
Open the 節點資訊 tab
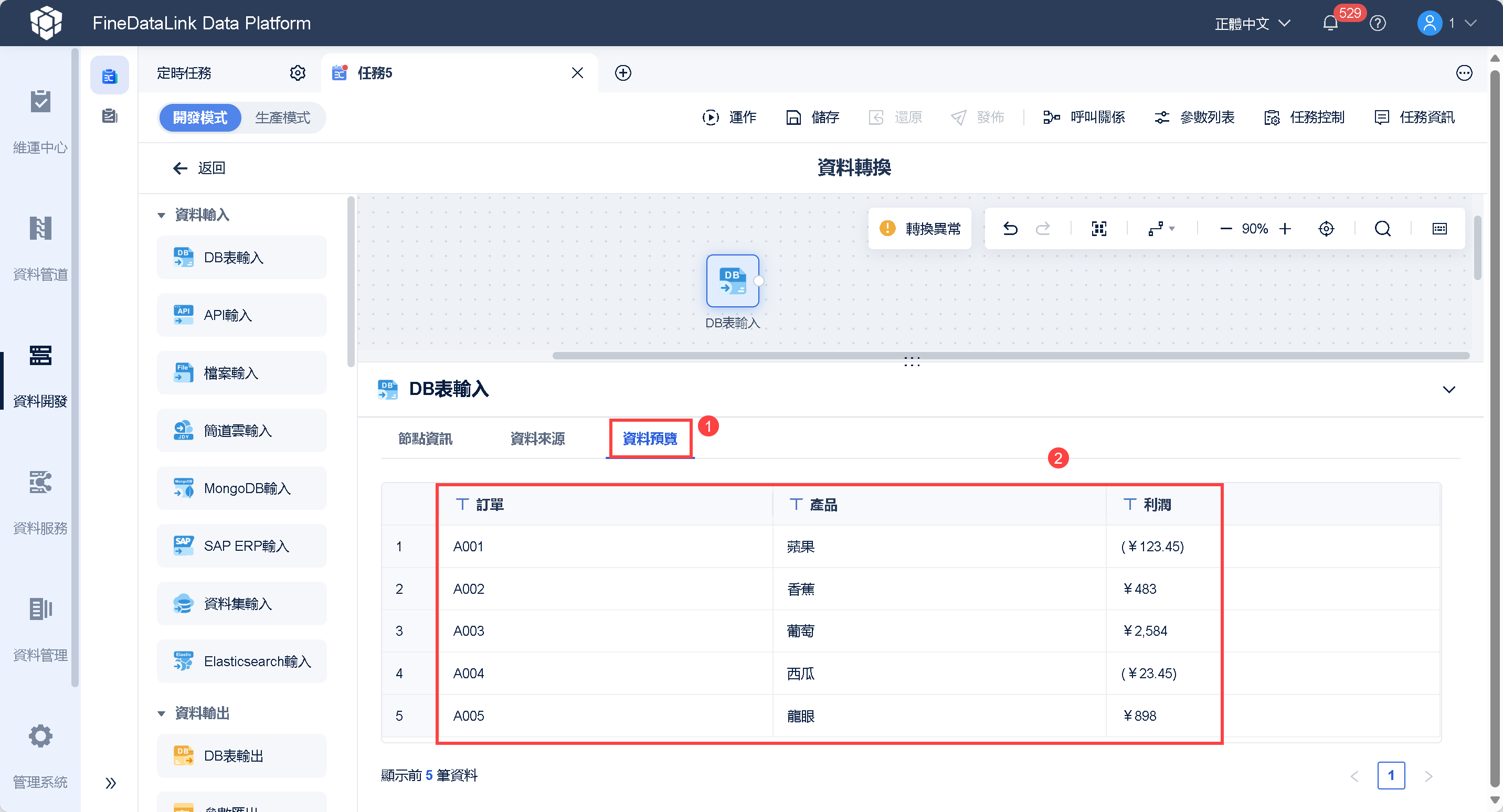tap(425, 439)
